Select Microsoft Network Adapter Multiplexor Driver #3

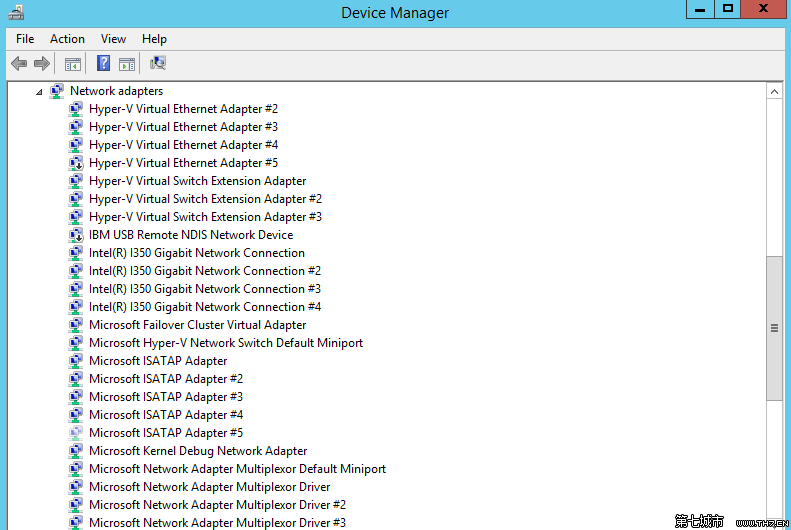pyautogui.click(x=217, y=523)
